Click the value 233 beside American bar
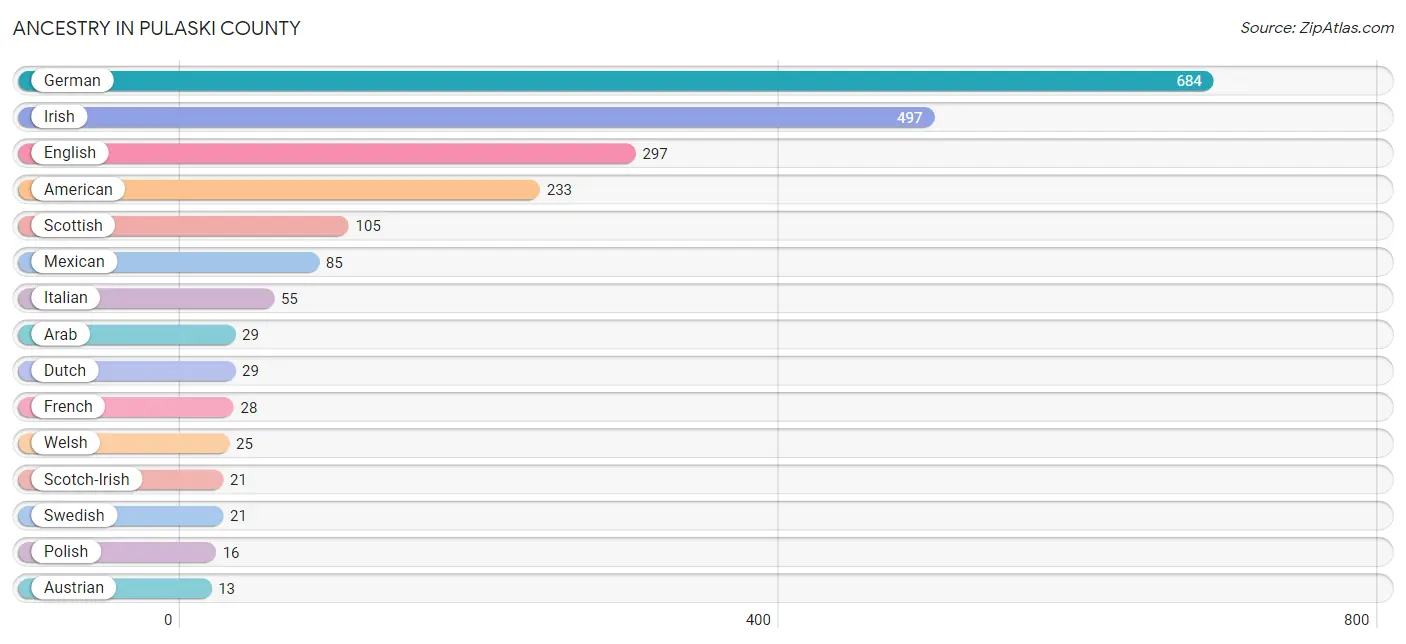This screenshot has height=644, width=1406. (559, 190)
